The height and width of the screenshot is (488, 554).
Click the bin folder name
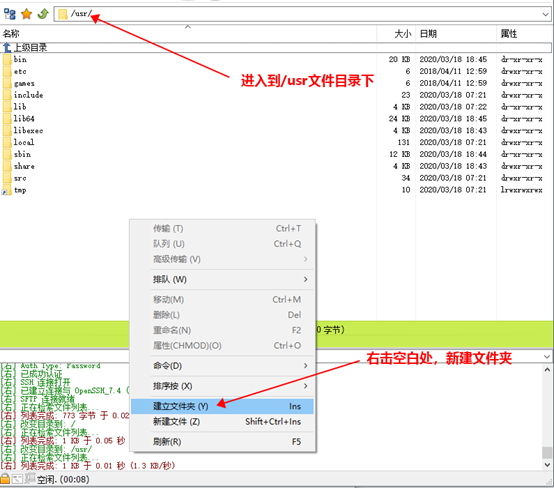pyautogui.click(x=20, y=59)
